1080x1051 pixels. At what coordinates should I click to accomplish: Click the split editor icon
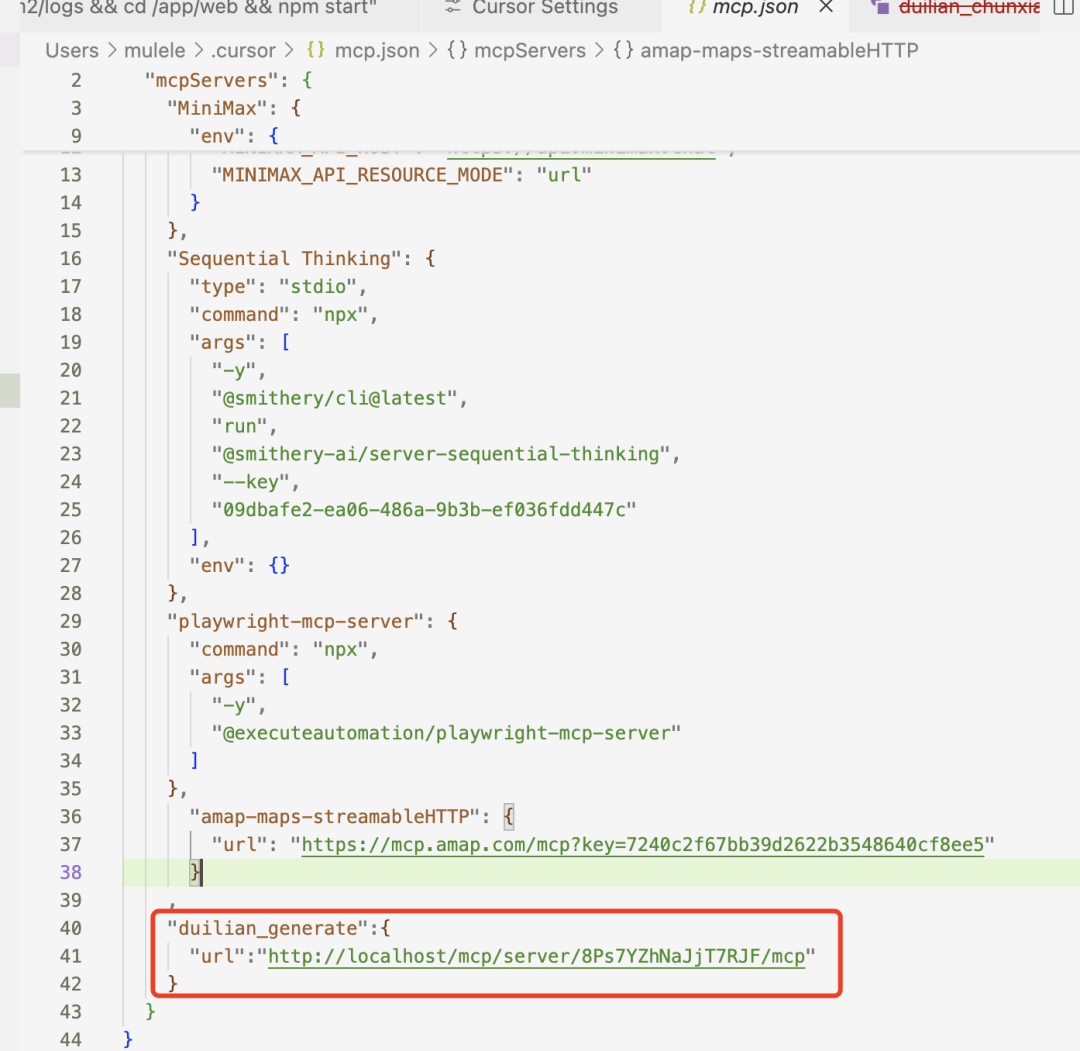point(1063,7)
